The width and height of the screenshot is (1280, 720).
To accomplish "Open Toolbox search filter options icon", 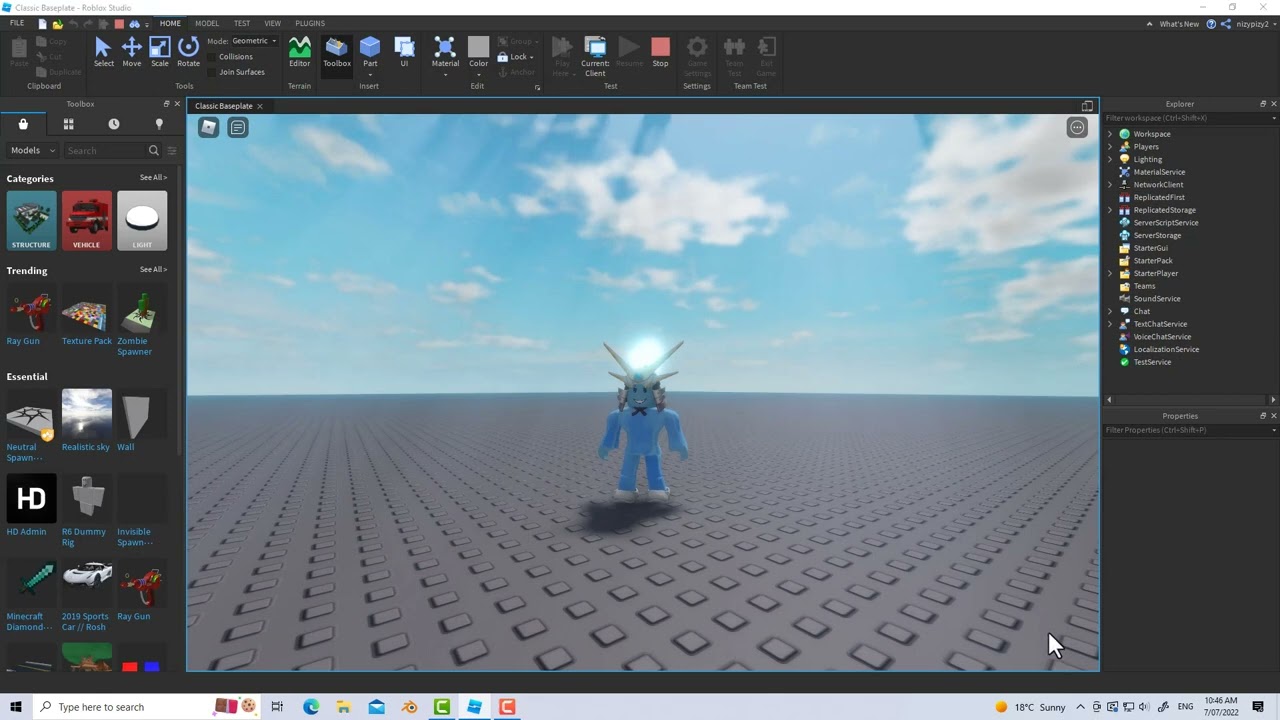I will point(172,150).
